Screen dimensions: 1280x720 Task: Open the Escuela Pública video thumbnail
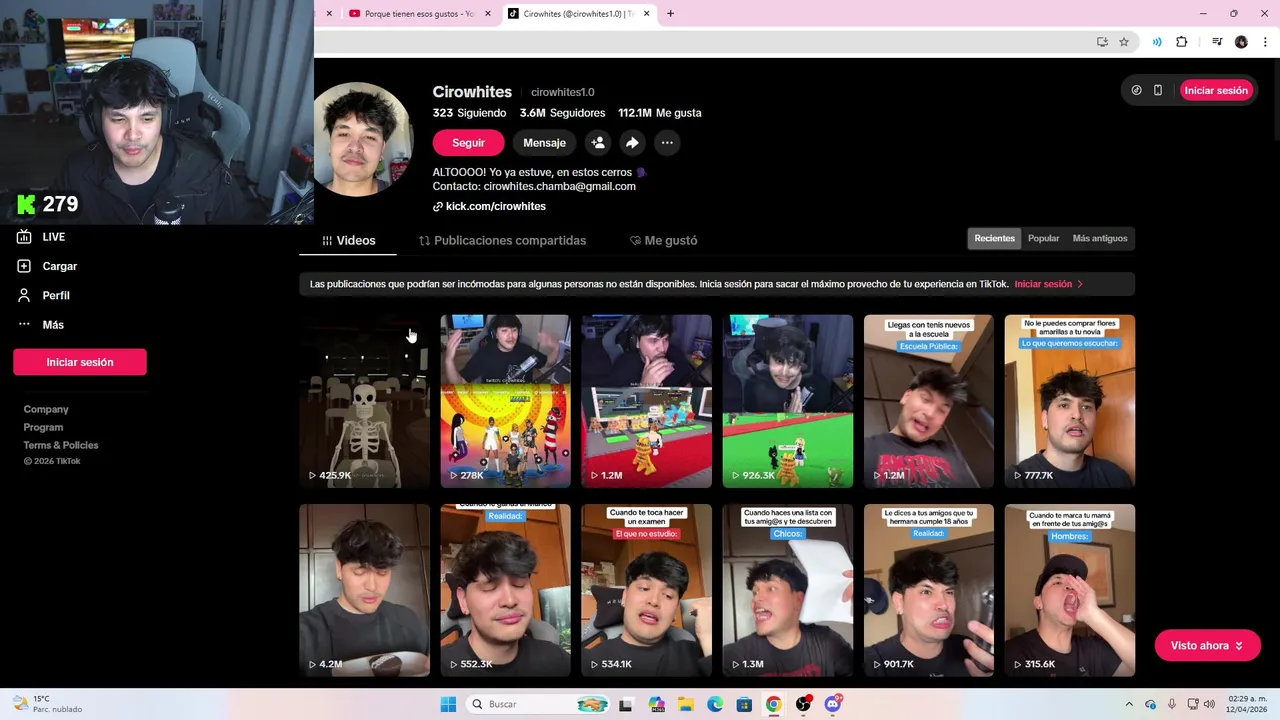click(928, 401)
